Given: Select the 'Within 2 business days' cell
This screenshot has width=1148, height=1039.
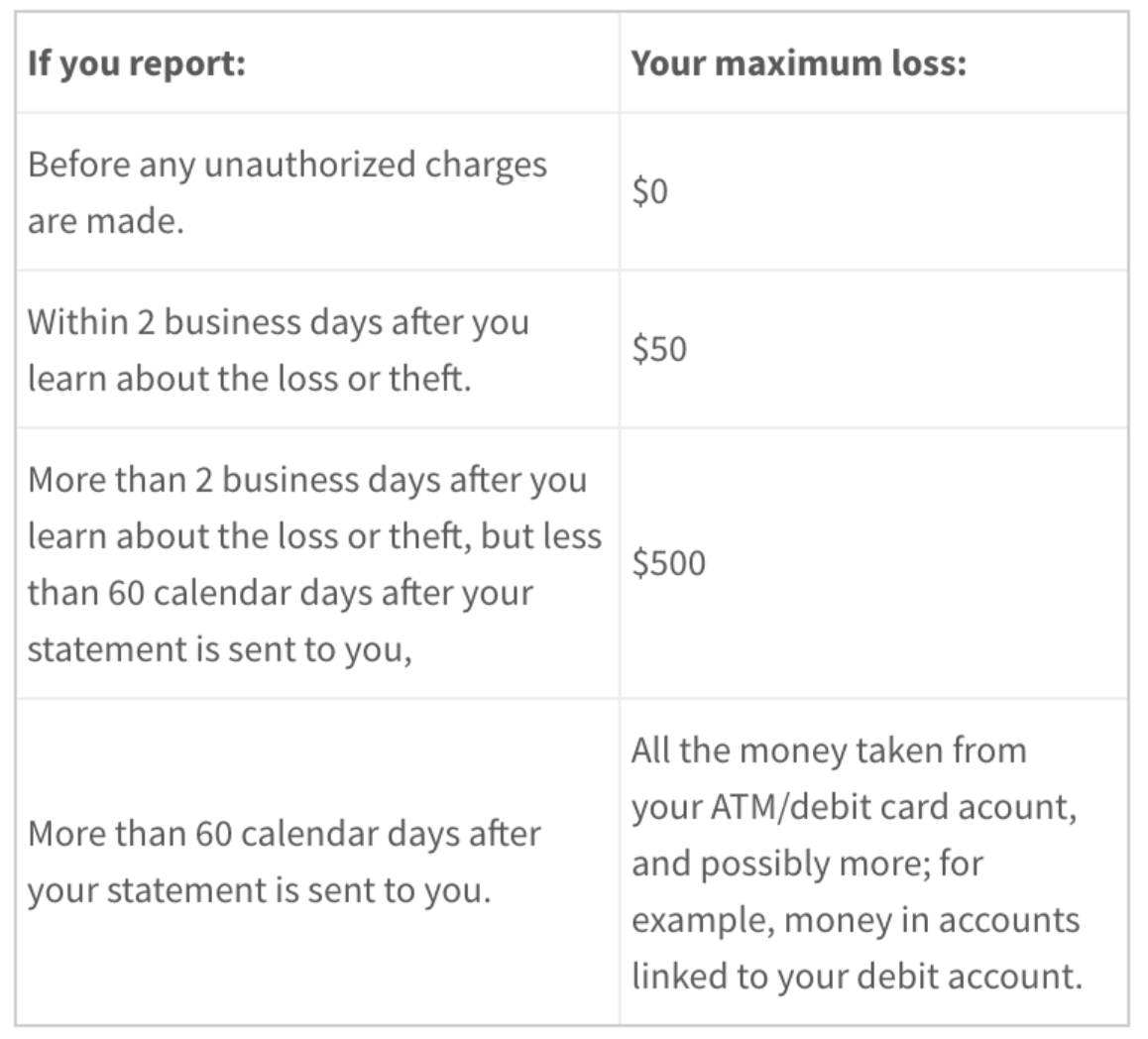Looking at the screenshot, I should [317, 349].
